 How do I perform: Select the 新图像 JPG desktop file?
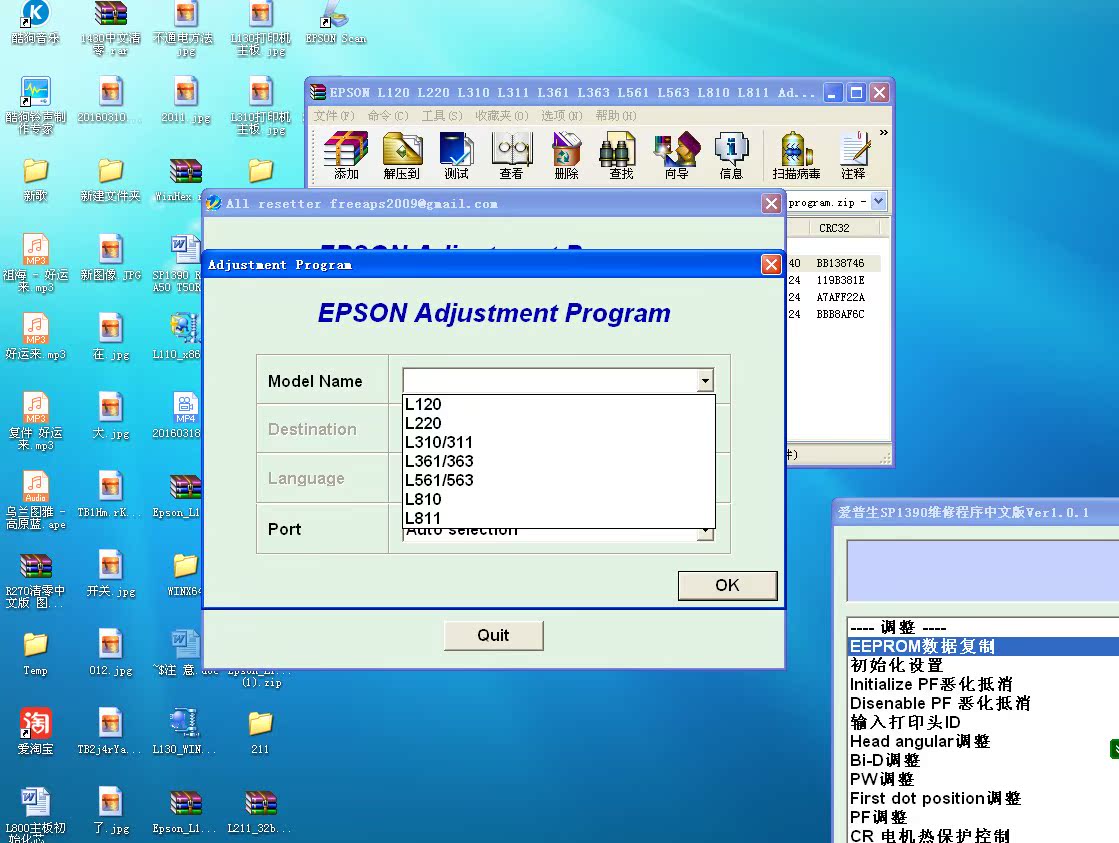pos(111,257)
